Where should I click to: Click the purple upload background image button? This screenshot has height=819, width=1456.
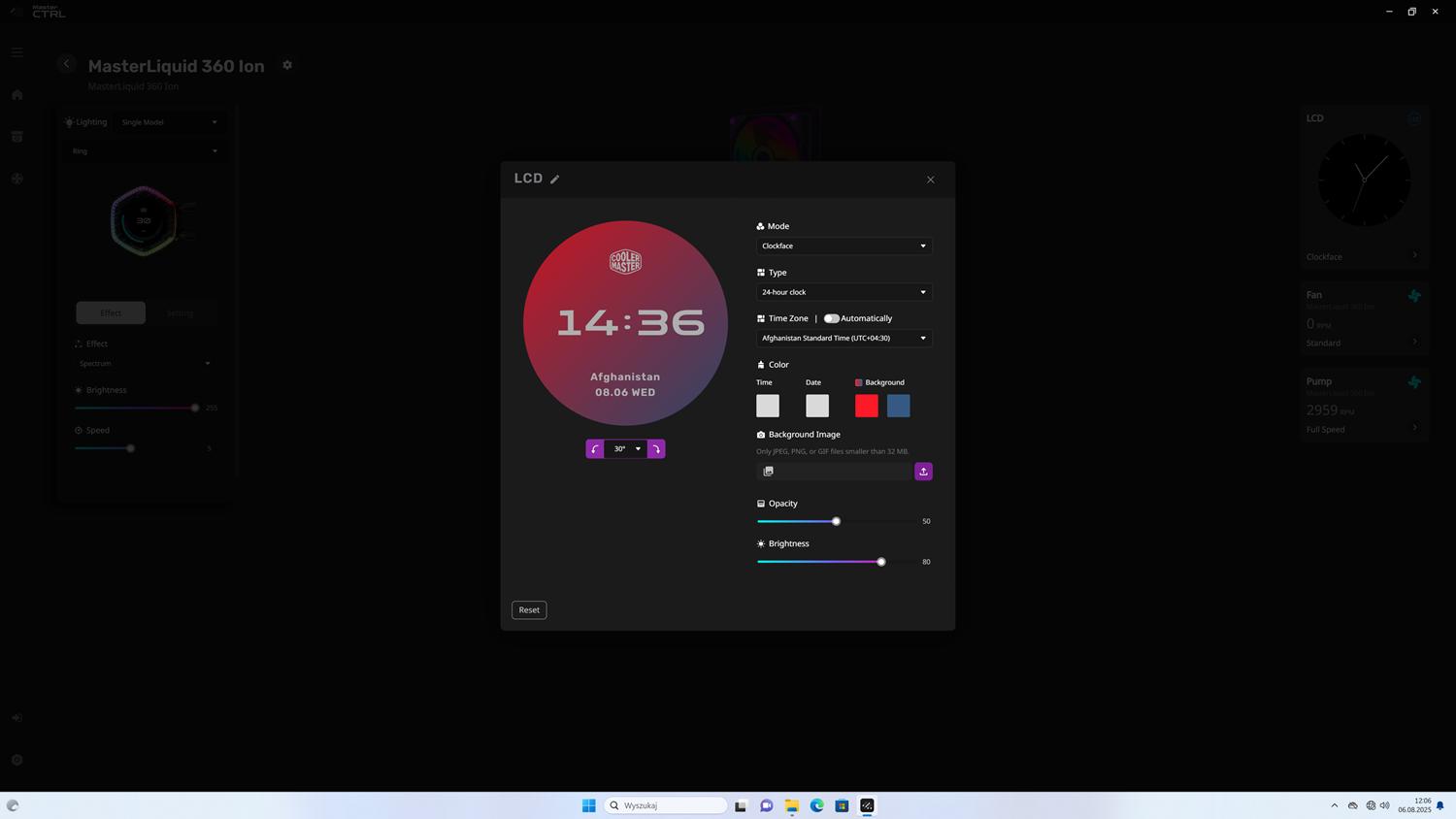[x=923, y=472]
